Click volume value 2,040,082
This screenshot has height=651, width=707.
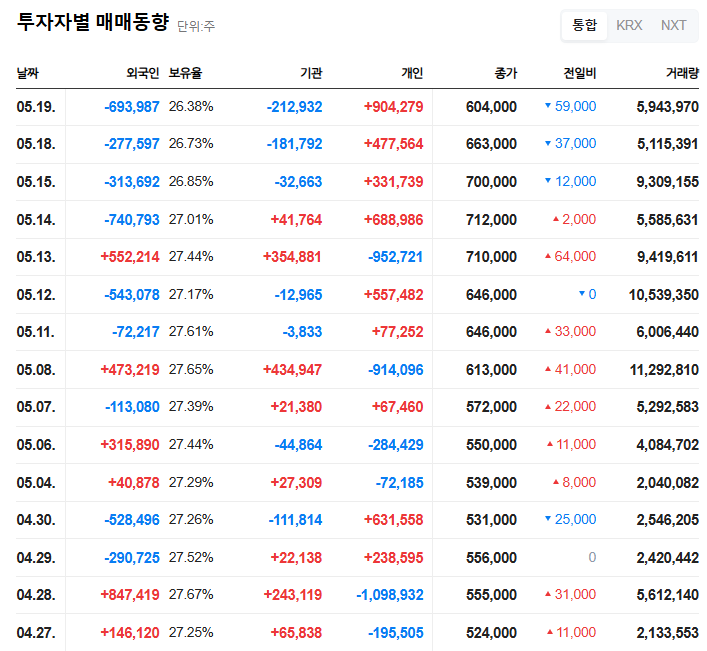[668, 482]
